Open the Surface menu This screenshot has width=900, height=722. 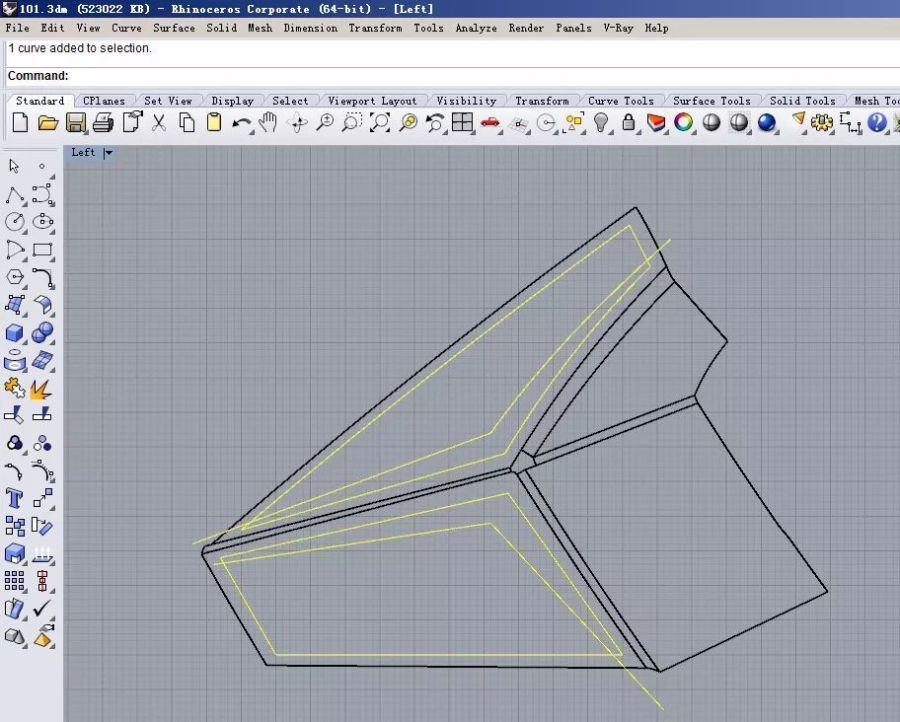(x=174, y=28)
